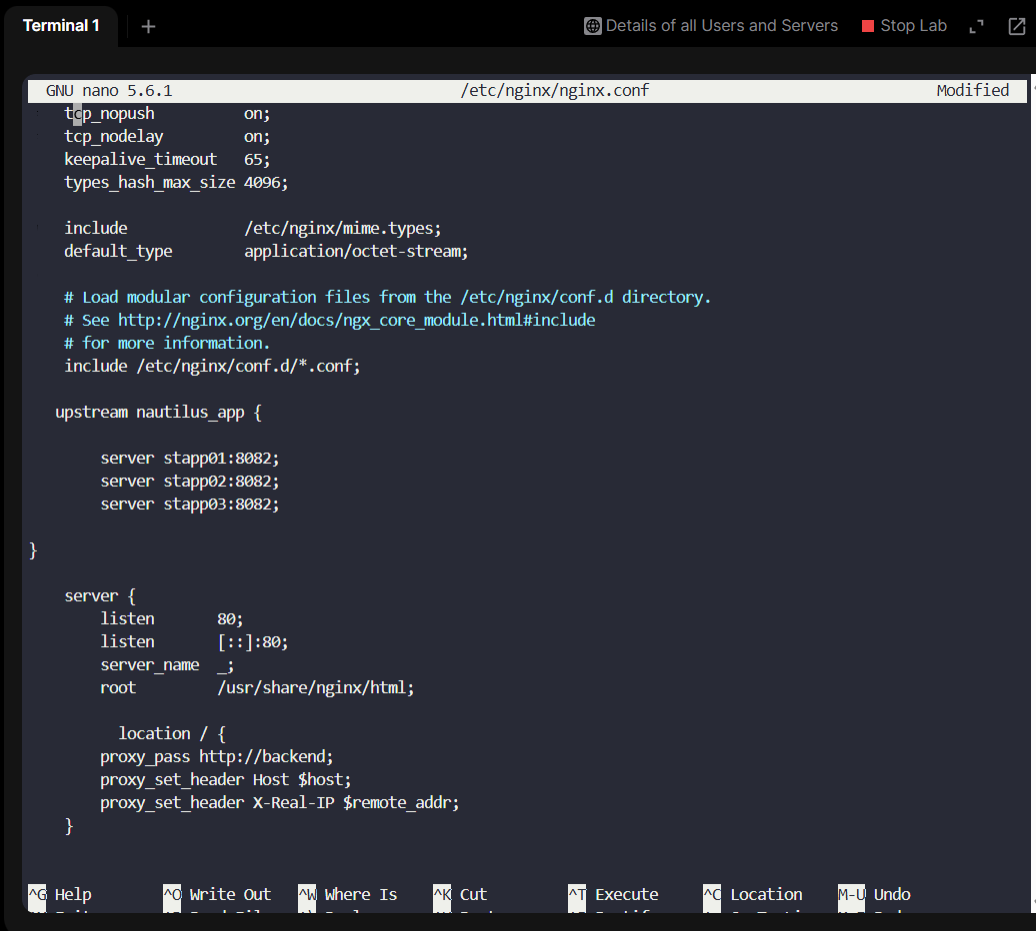
Task: Click ^O Write Out shortcut
Action: tap(217, 894)
